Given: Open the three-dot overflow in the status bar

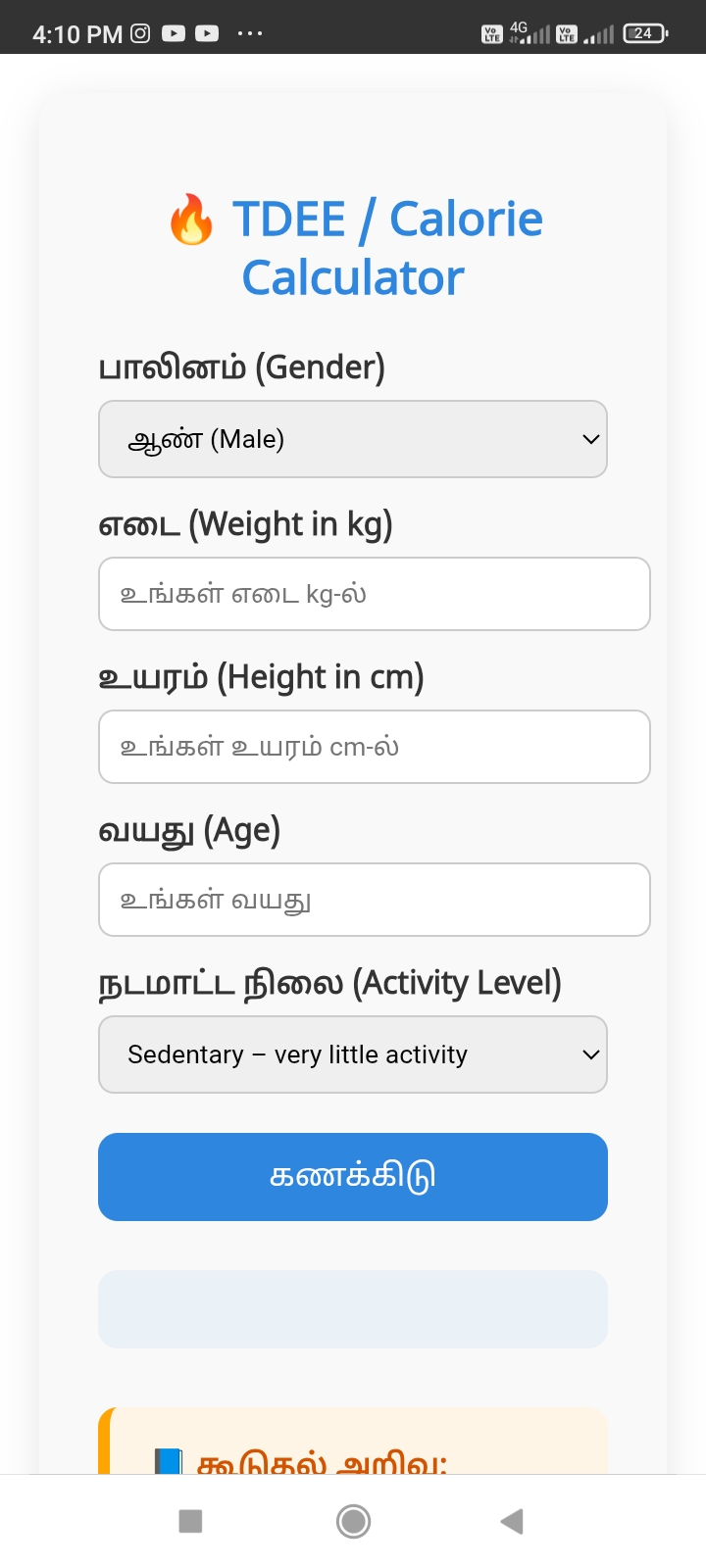Looking at the screenshot, I should [x=250, y=33].
